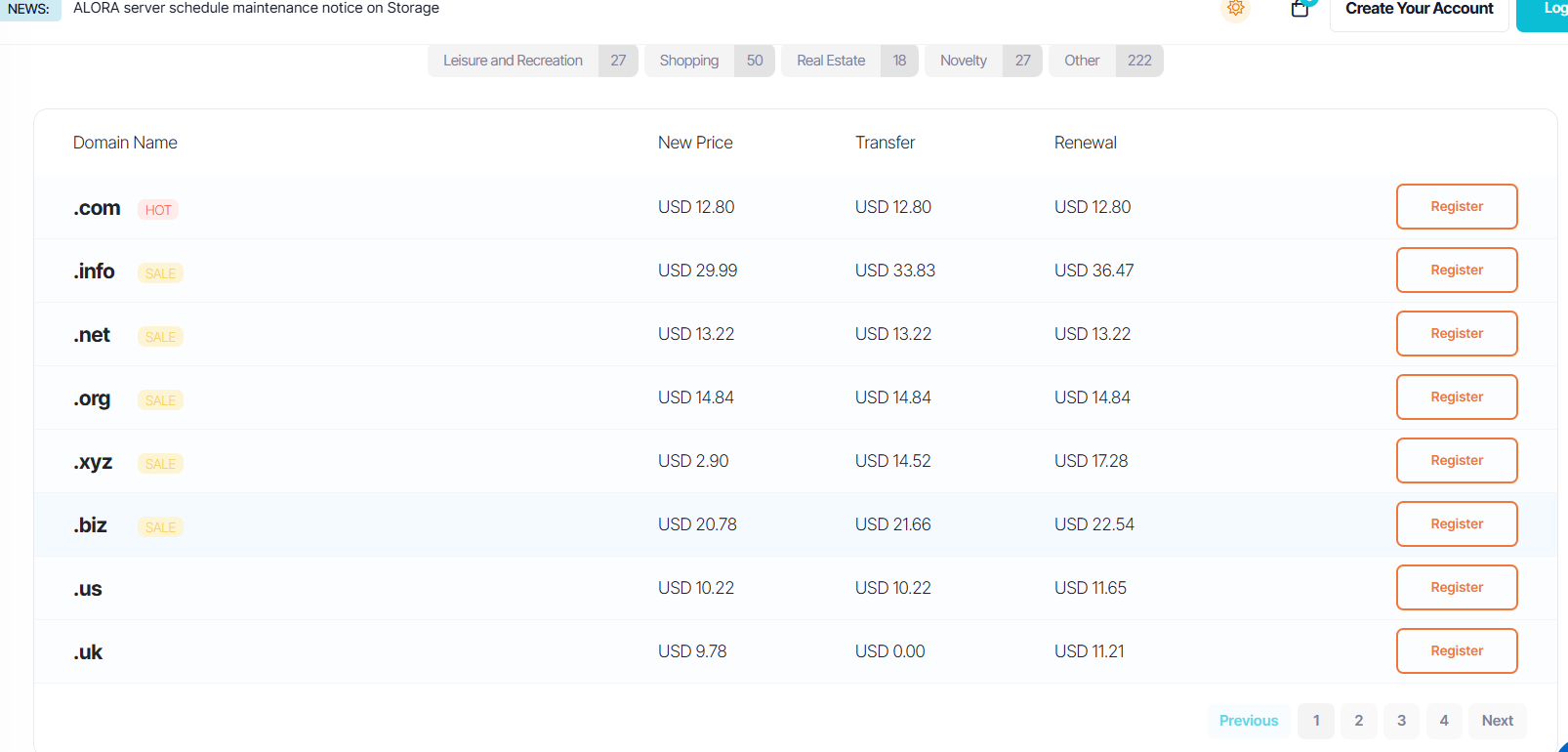Register the .us domain
This screenshot has width=1568, height=752.
point(1457,588)
